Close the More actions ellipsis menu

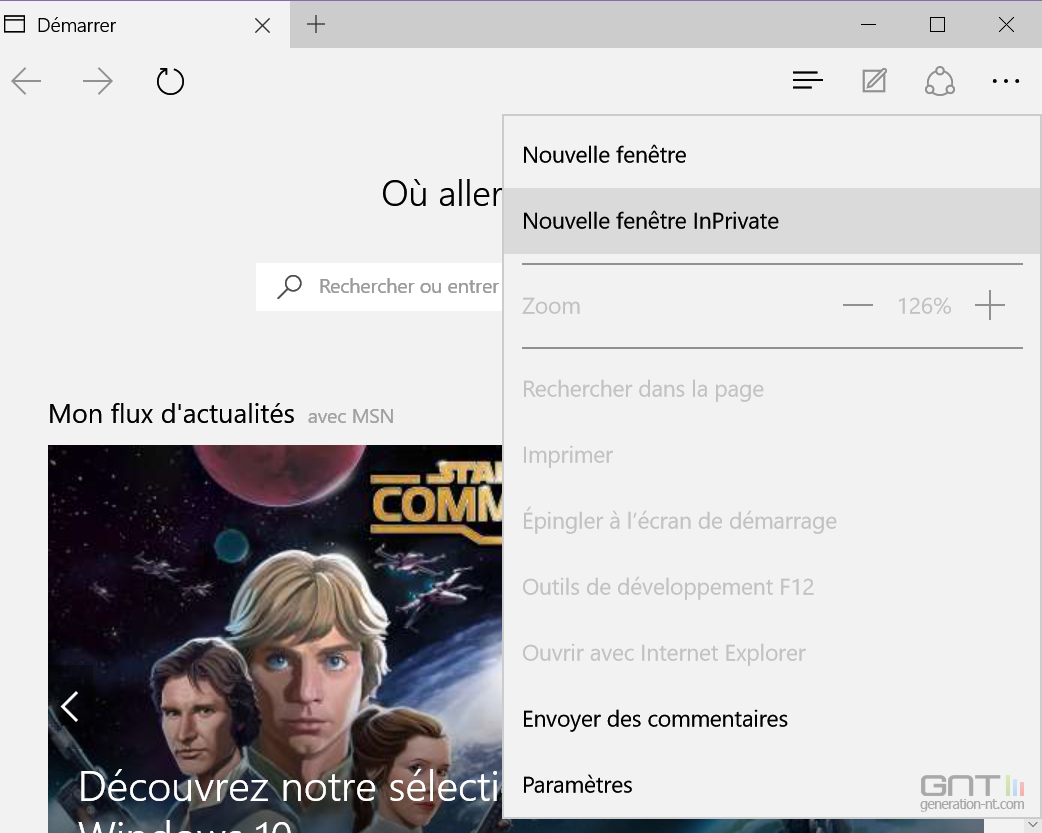(1005, 81)
